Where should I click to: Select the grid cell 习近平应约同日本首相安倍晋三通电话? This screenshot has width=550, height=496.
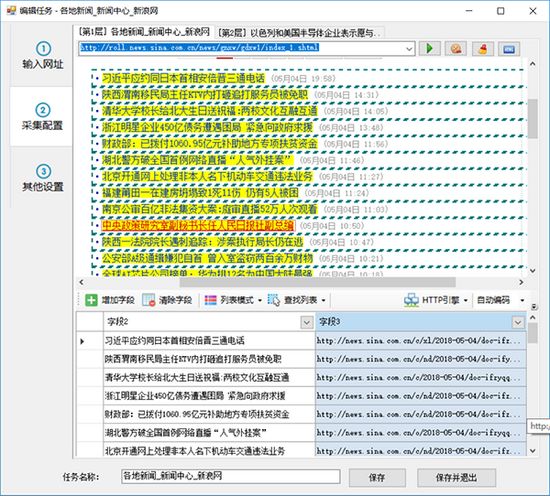point(209,341)
